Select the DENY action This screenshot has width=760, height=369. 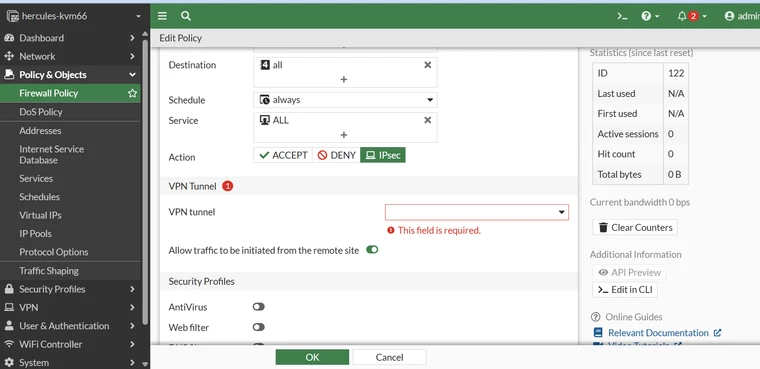tap(336, 155)
